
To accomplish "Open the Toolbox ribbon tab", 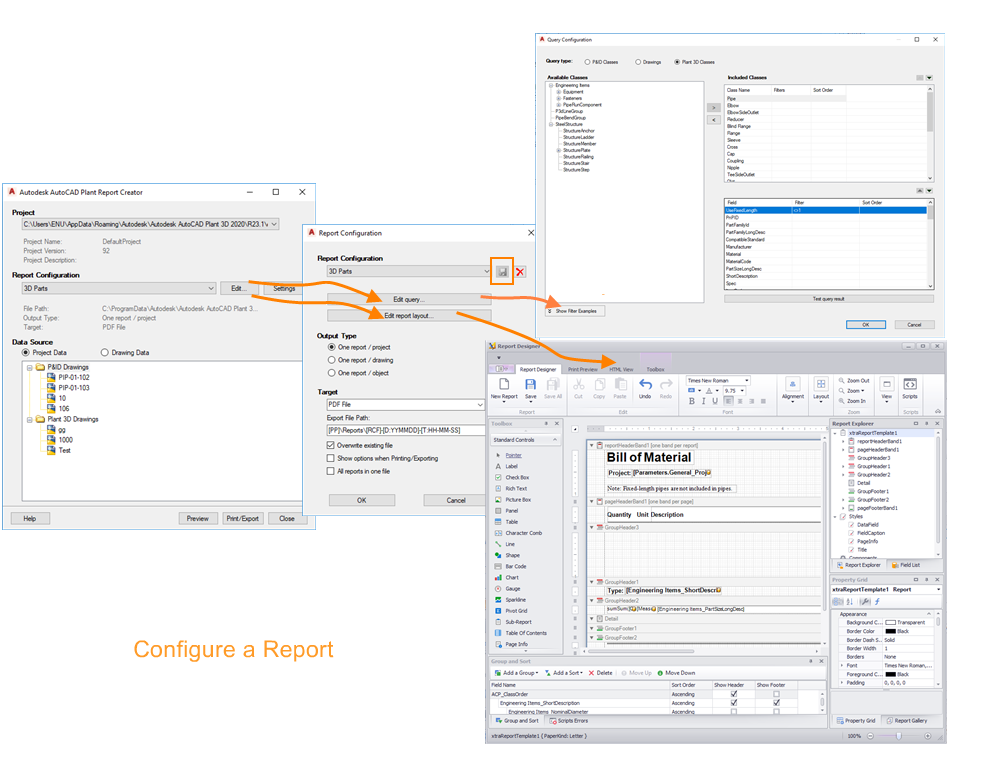I will 655,369.
